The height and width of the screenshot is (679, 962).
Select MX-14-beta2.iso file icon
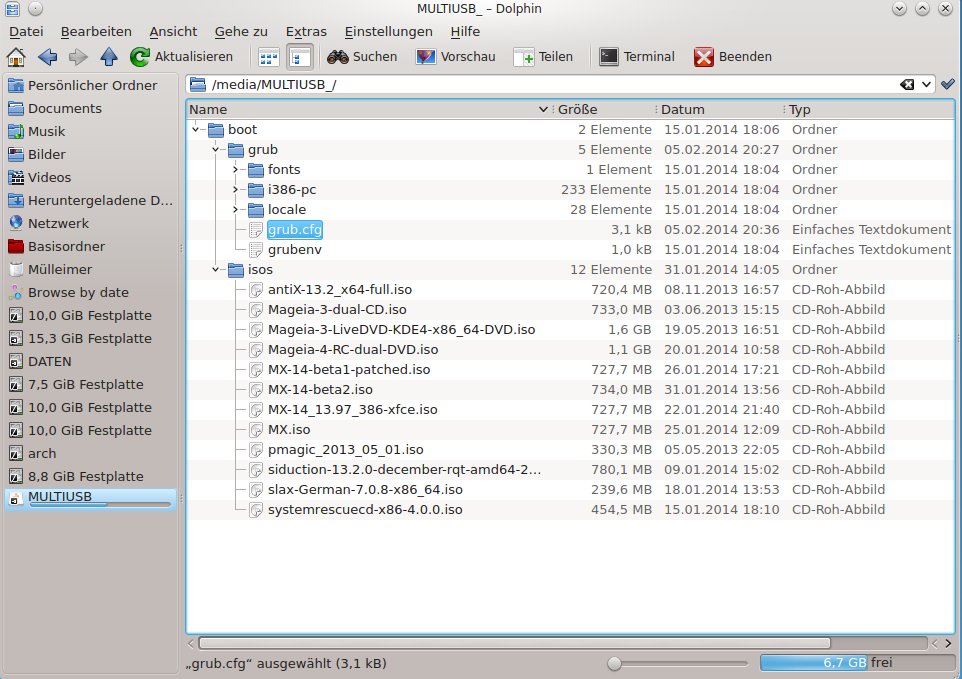click(256, 389)
